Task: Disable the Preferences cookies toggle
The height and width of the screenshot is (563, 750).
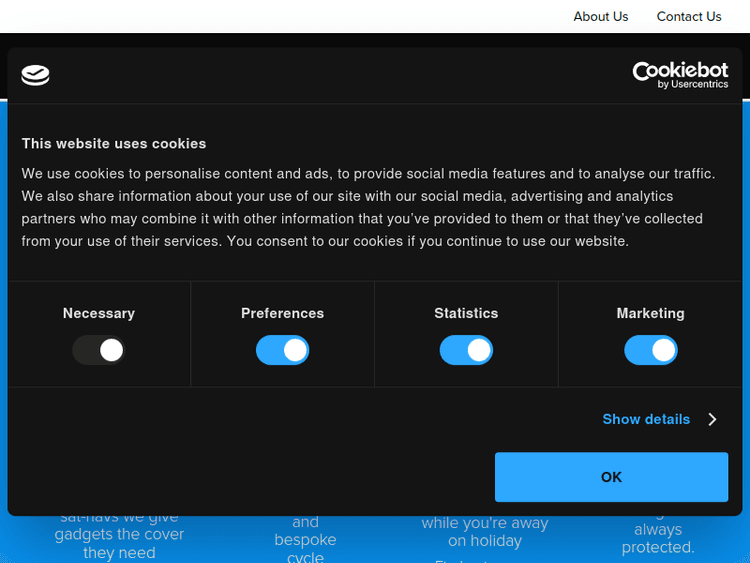Action: [282, 350]
